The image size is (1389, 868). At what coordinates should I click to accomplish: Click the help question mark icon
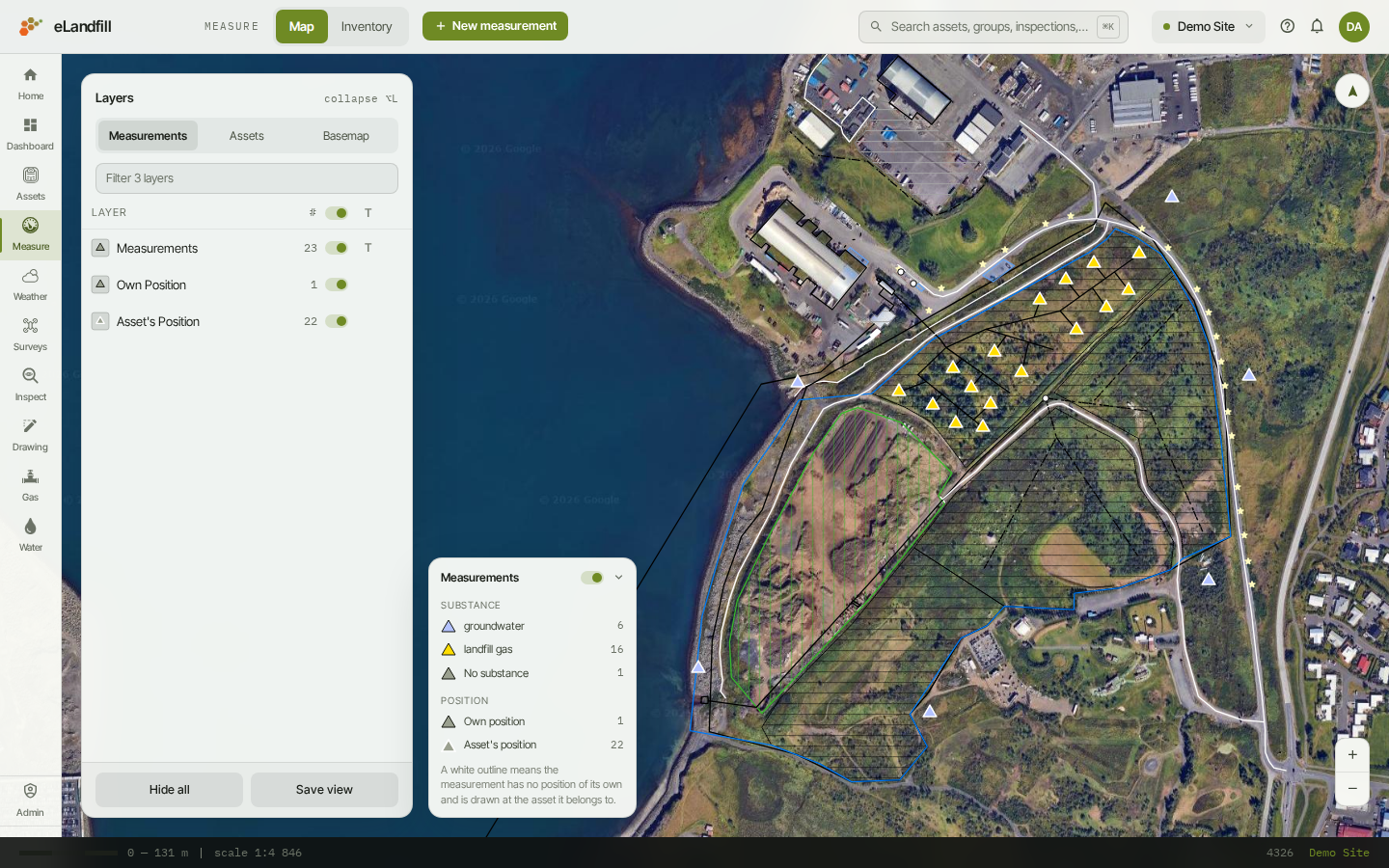1287,26
